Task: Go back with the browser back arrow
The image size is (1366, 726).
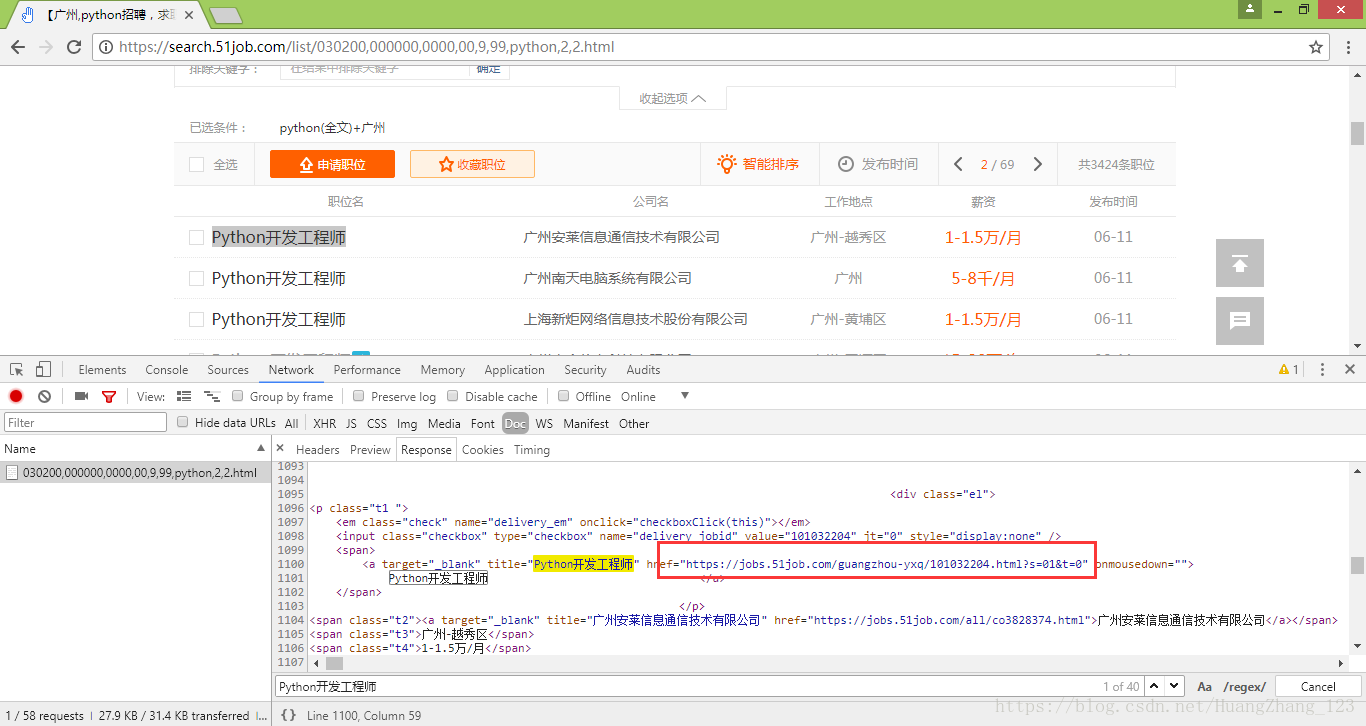Action: 18,47
